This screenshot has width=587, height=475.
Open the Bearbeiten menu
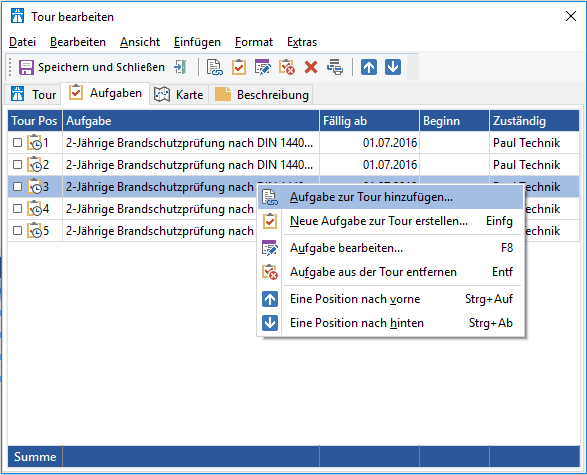tap(78, 42)
